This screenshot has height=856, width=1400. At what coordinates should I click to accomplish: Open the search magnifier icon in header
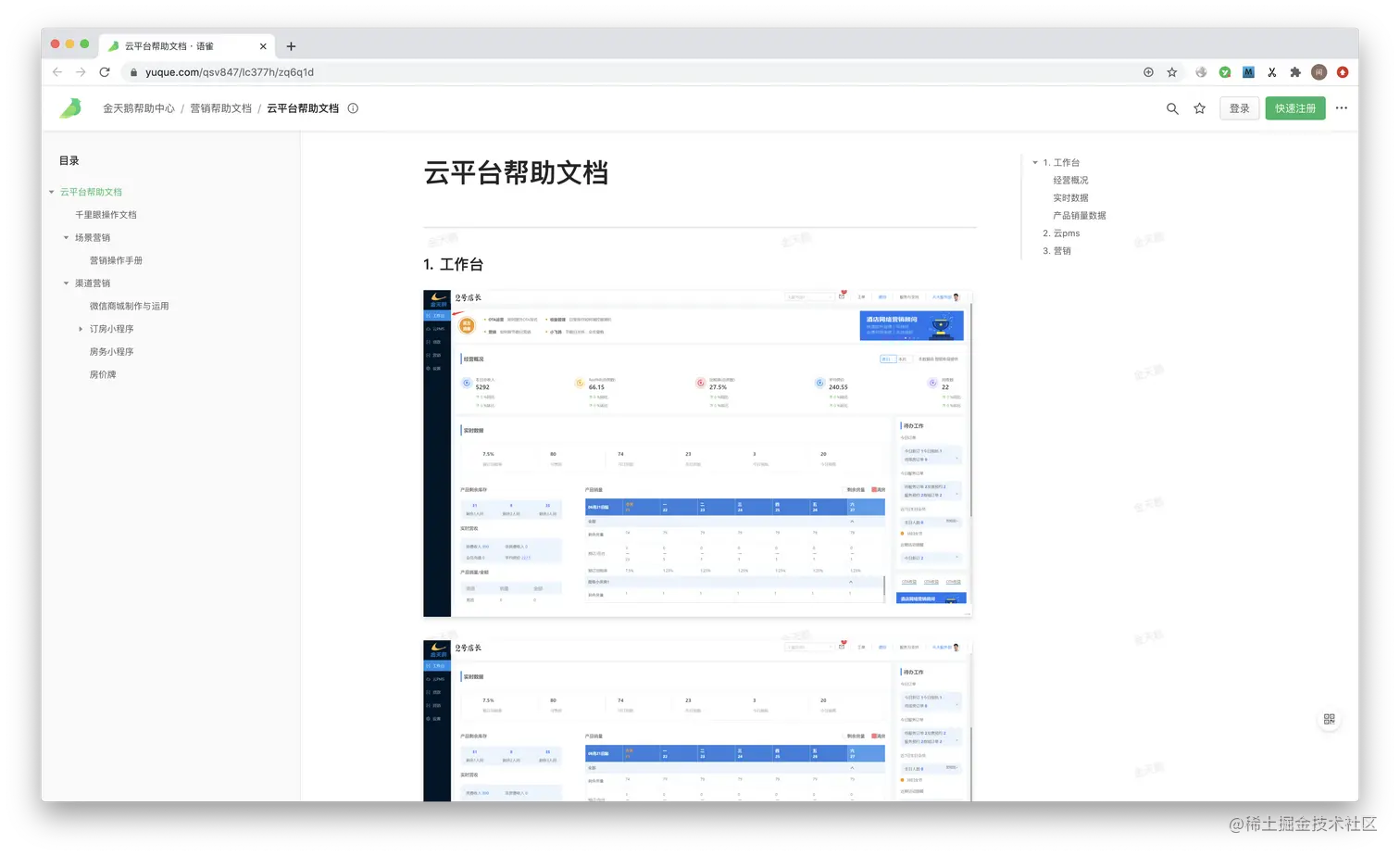point(1172,108)
